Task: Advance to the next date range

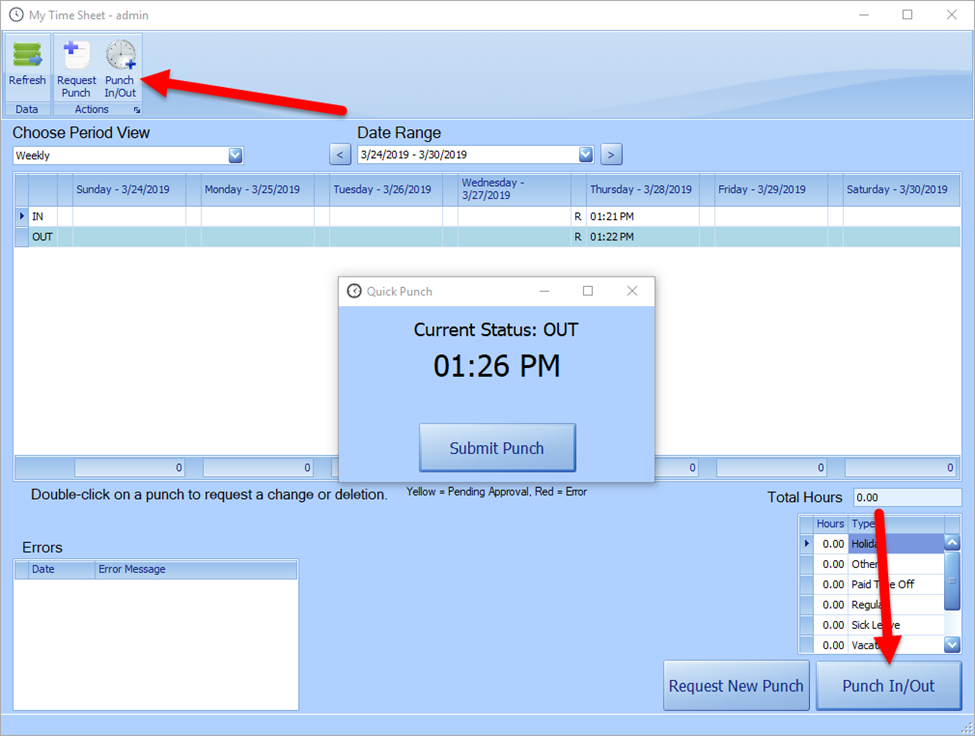Action: click(612, 155)
